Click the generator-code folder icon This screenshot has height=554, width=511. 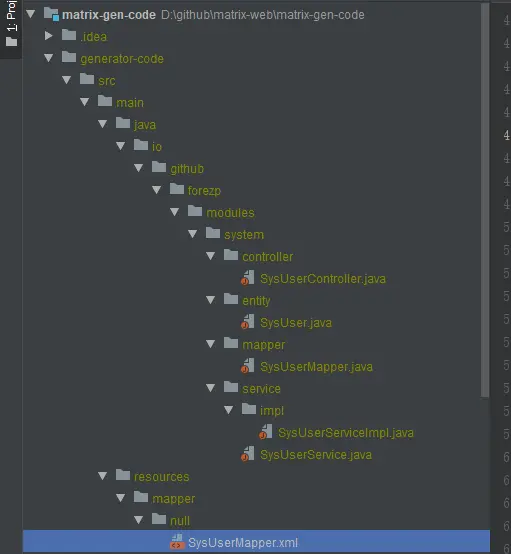[69, 57]
